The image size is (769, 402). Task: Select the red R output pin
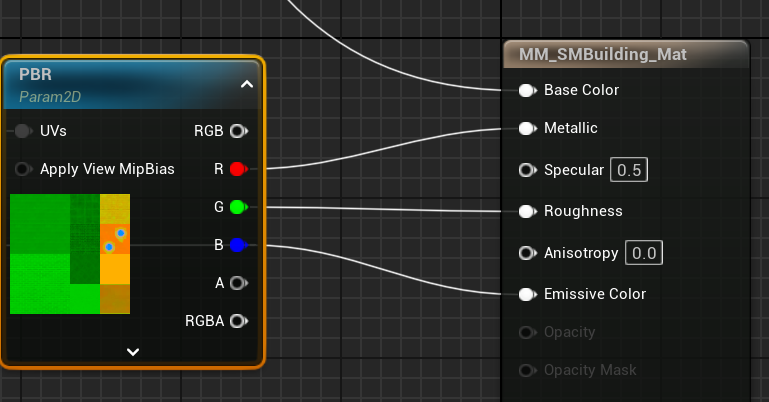pos(239,169)
